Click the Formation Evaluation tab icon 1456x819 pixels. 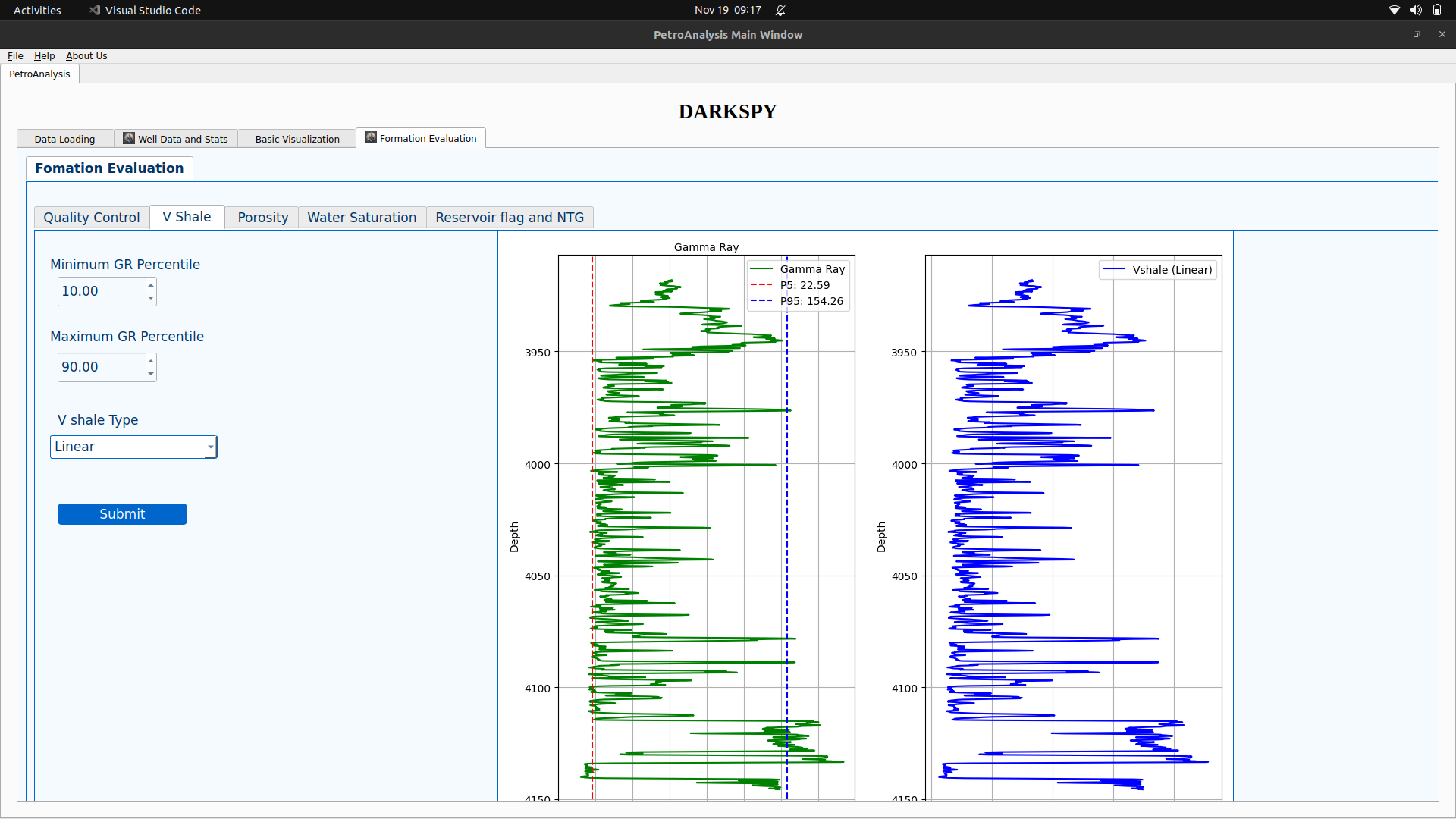click(x=371, y=137)
